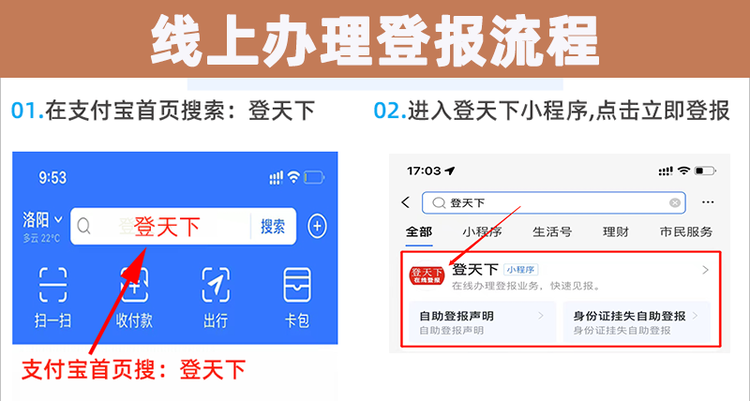Open the 登天下 result via the right chevron

tap(706, 270)
